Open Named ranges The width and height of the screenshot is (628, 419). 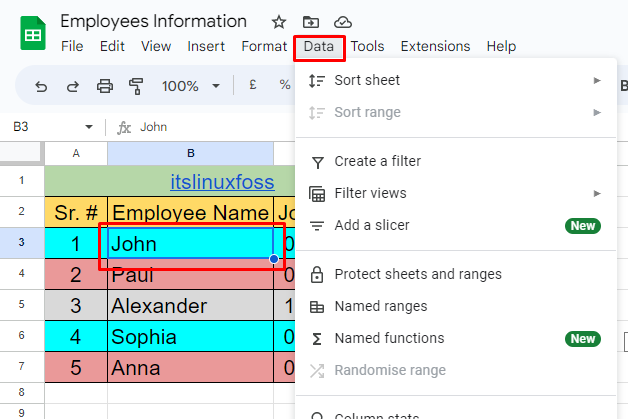(x=456, y=306)
